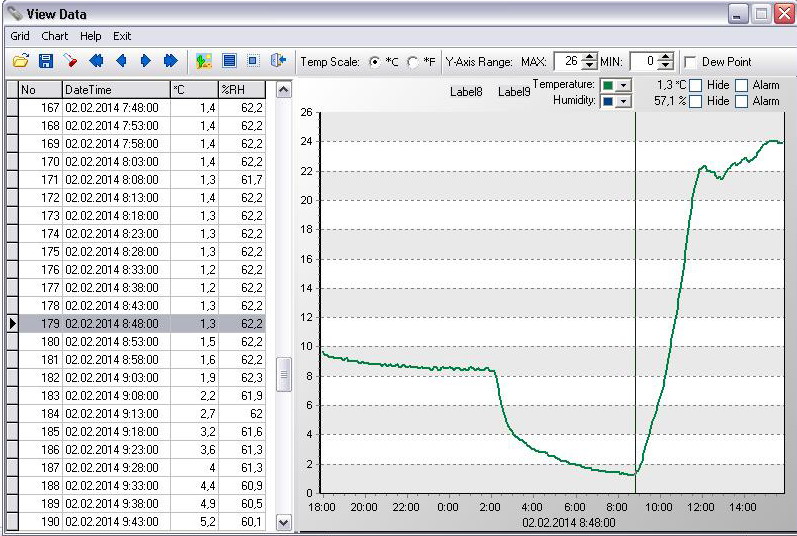Viewport: 797px width, 536px height.
Task: Click the blue floppy disk save icon
Action: click(x=45, y=61)
